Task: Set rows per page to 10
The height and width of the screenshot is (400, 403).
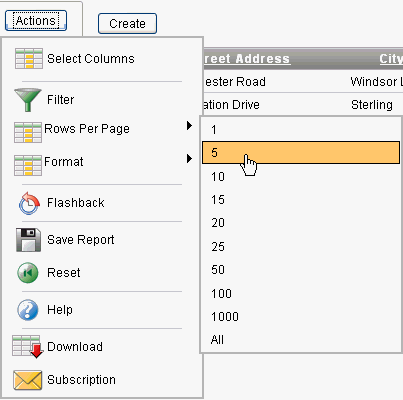Action: click(301, 177)
